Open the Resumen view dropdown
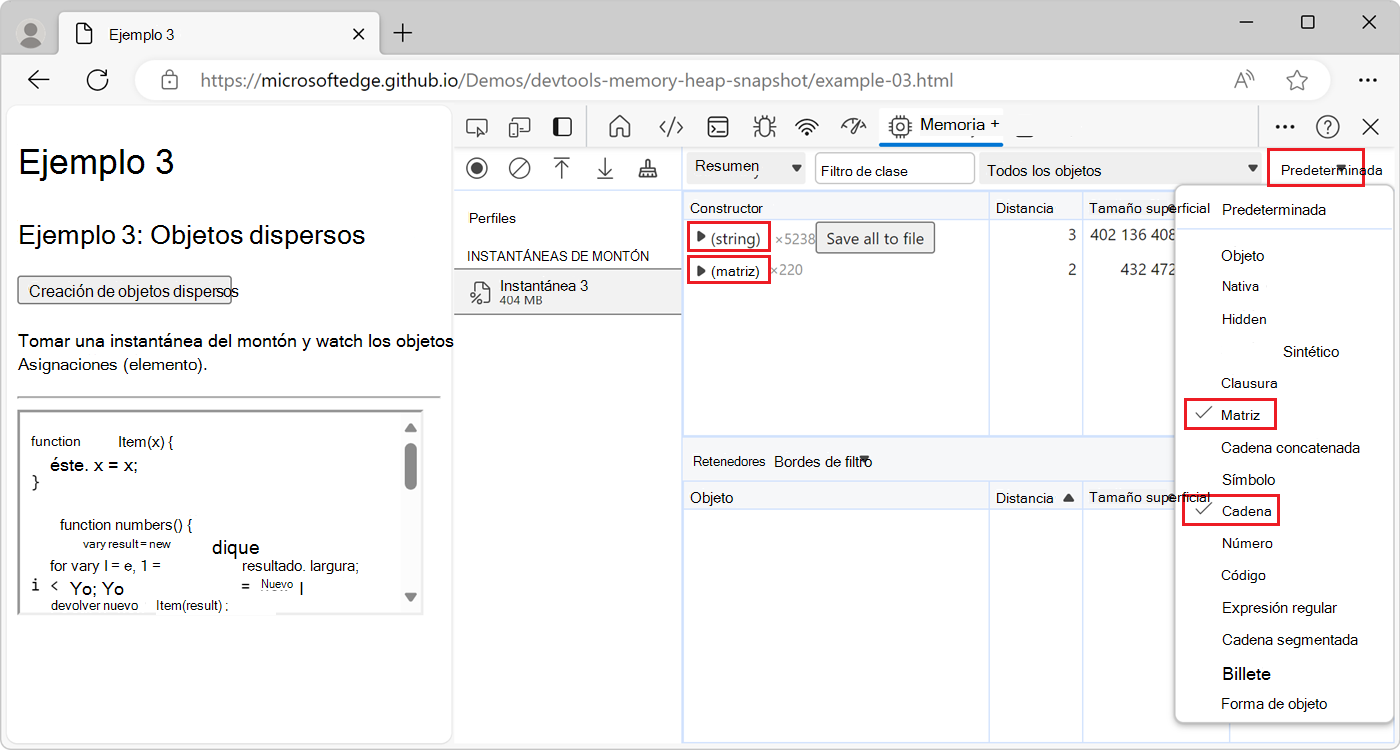This screenshot has width=1400, height=750. click(x=745, y=168)
